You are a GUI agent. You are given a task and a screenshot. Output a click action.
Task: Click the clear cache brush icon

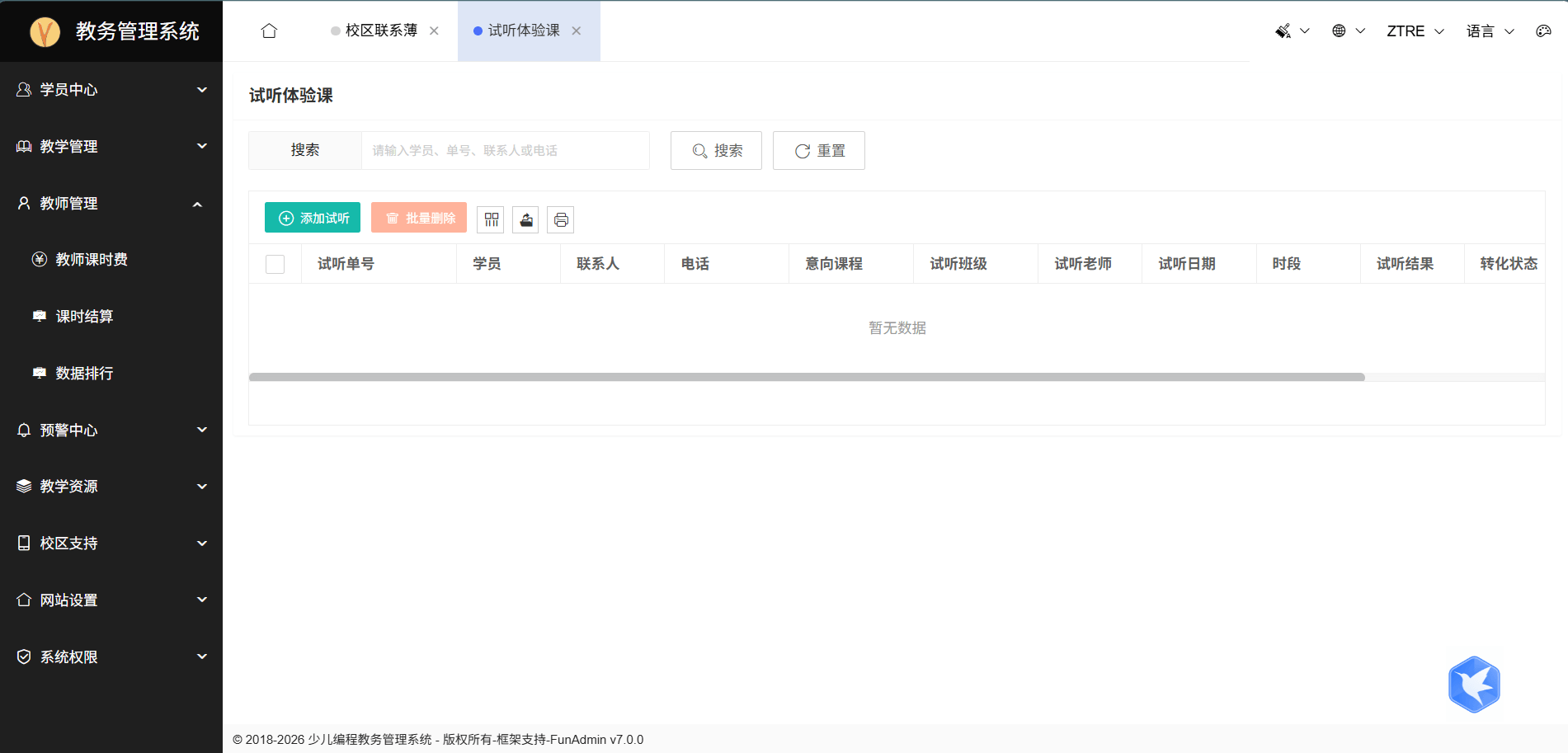coord(1283,31)
